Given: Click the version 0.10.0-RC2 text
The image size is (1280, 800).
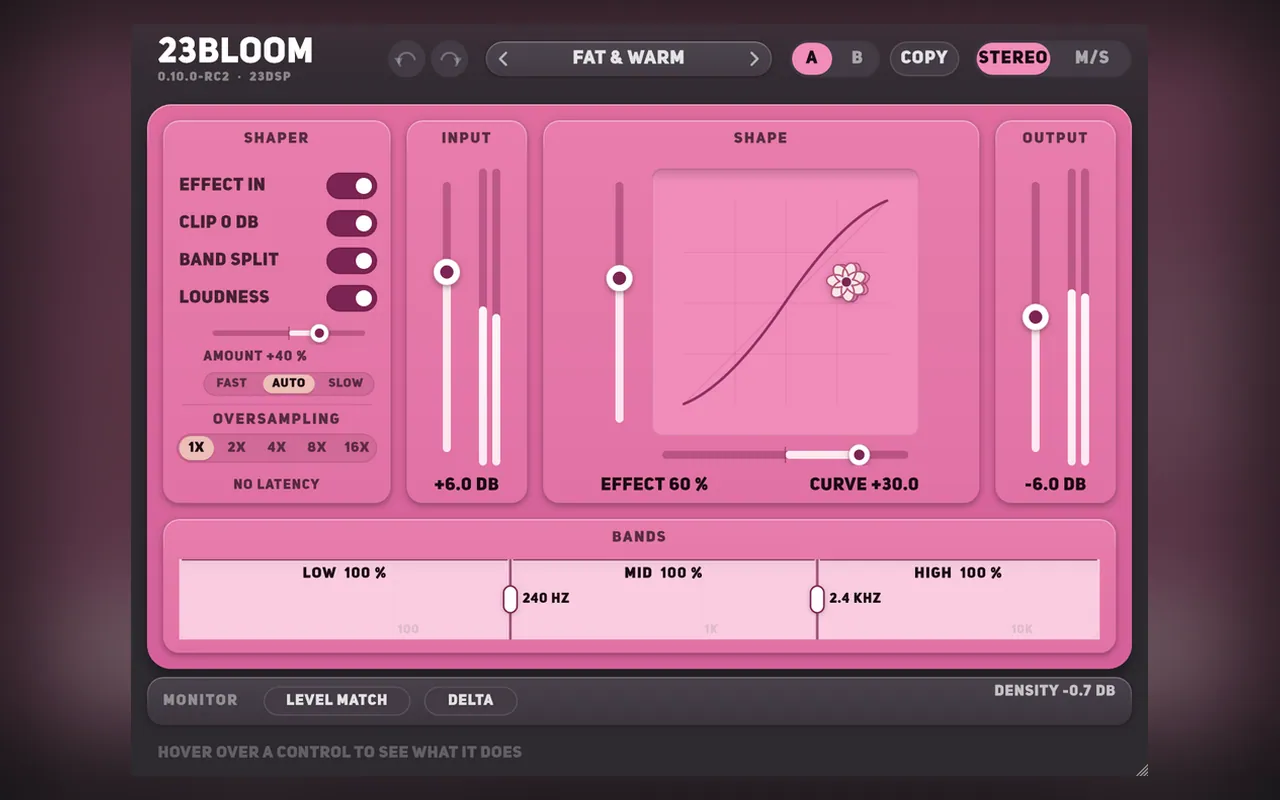Looking at the screenshot, I should tap(194, 76).
